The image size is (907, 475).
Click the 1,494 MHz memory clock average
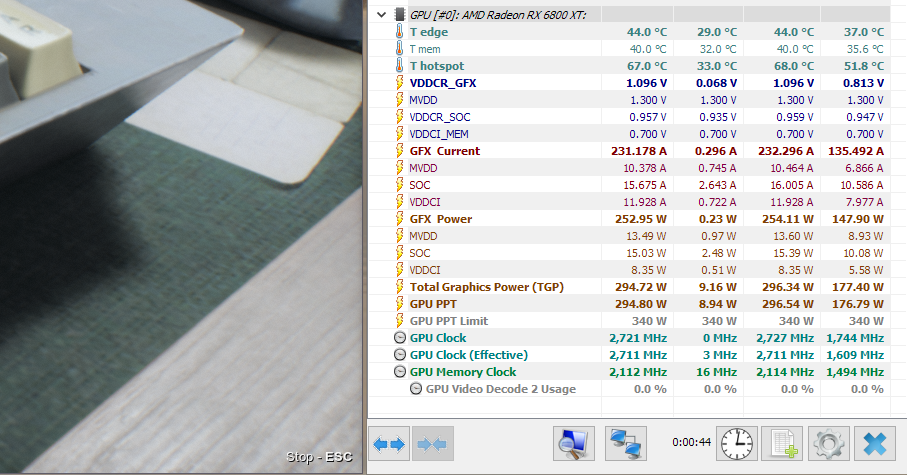(x=855, y=372)
